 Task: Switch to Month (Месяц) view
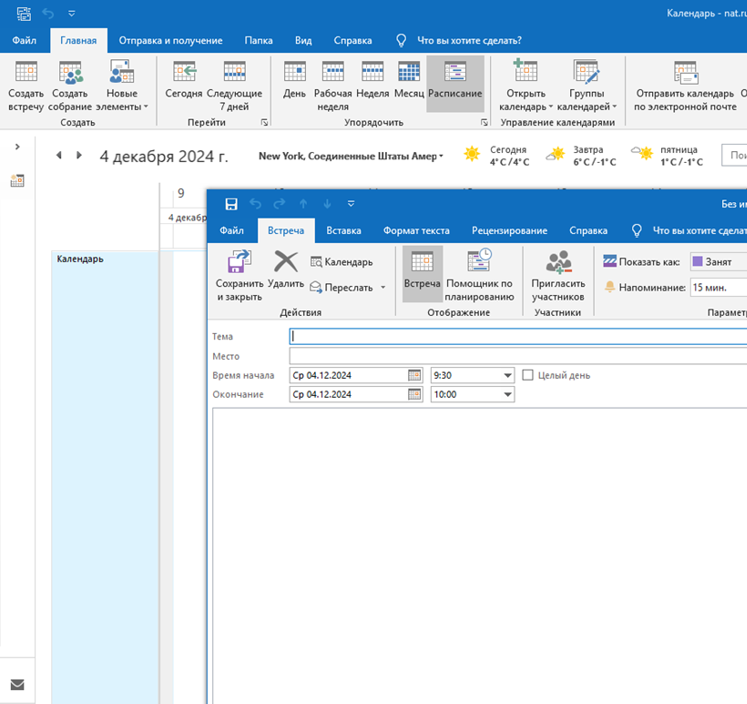point(409,80)
